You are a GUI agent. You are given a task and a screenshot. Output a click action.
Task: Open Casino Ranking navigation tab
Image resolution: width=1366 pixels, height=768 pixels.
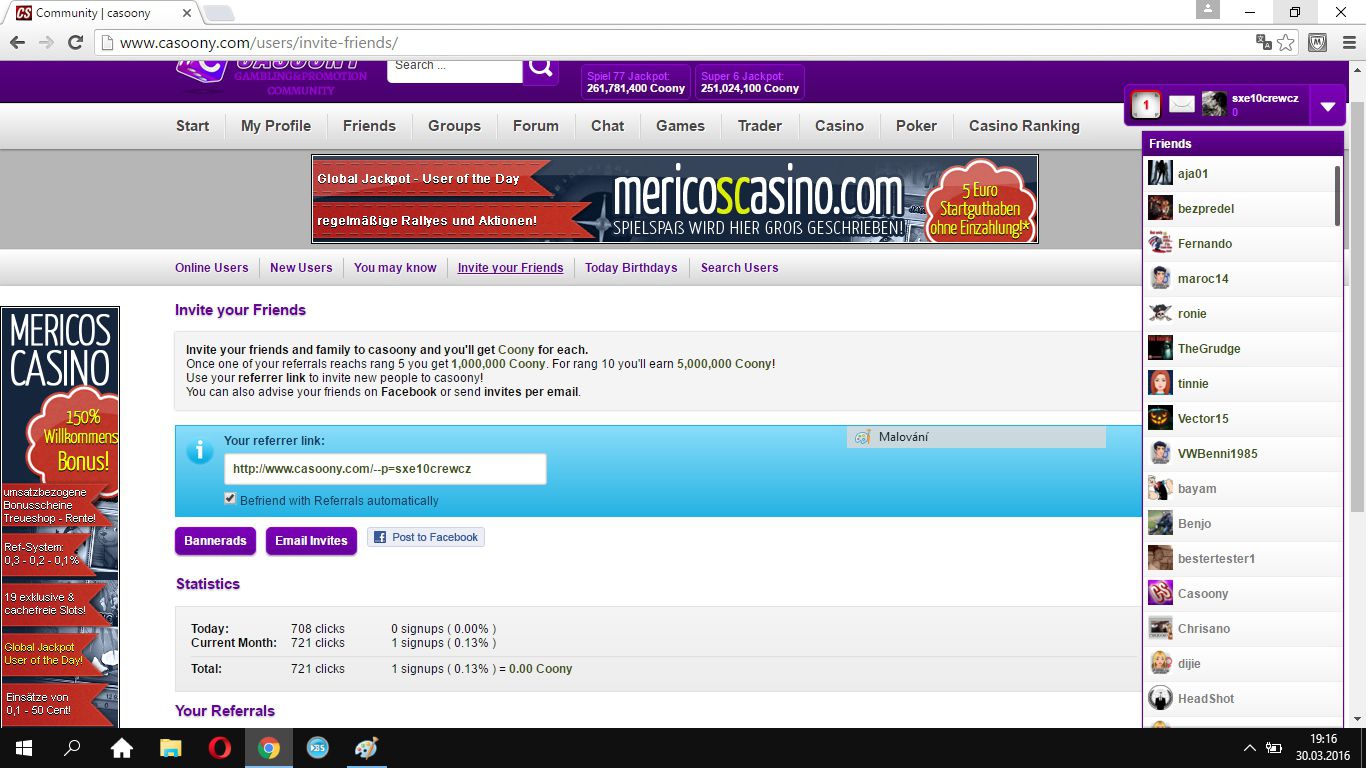[x=1024, y=126]
